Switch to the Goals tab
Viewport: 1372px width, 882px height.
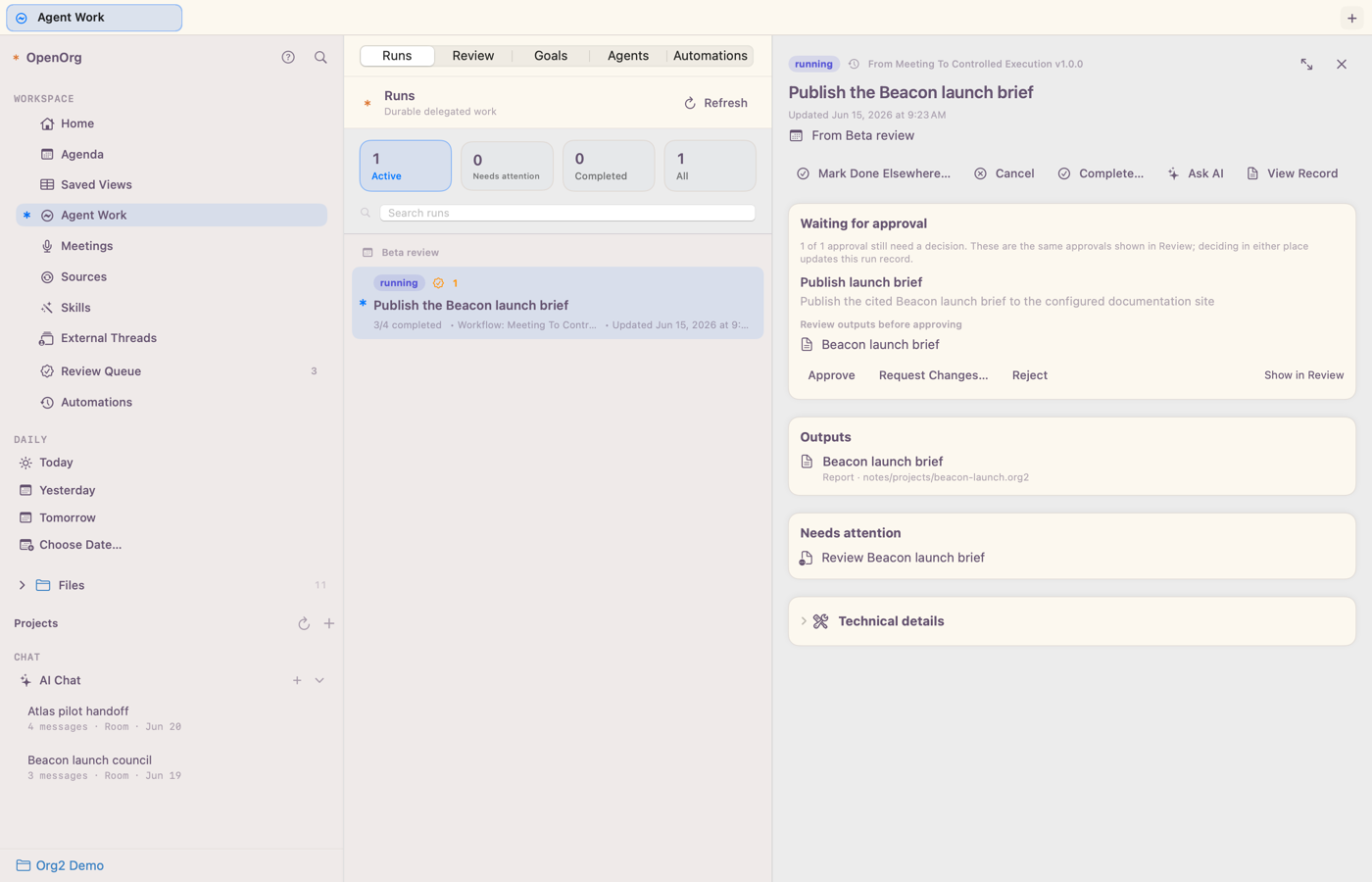(551, 56)
